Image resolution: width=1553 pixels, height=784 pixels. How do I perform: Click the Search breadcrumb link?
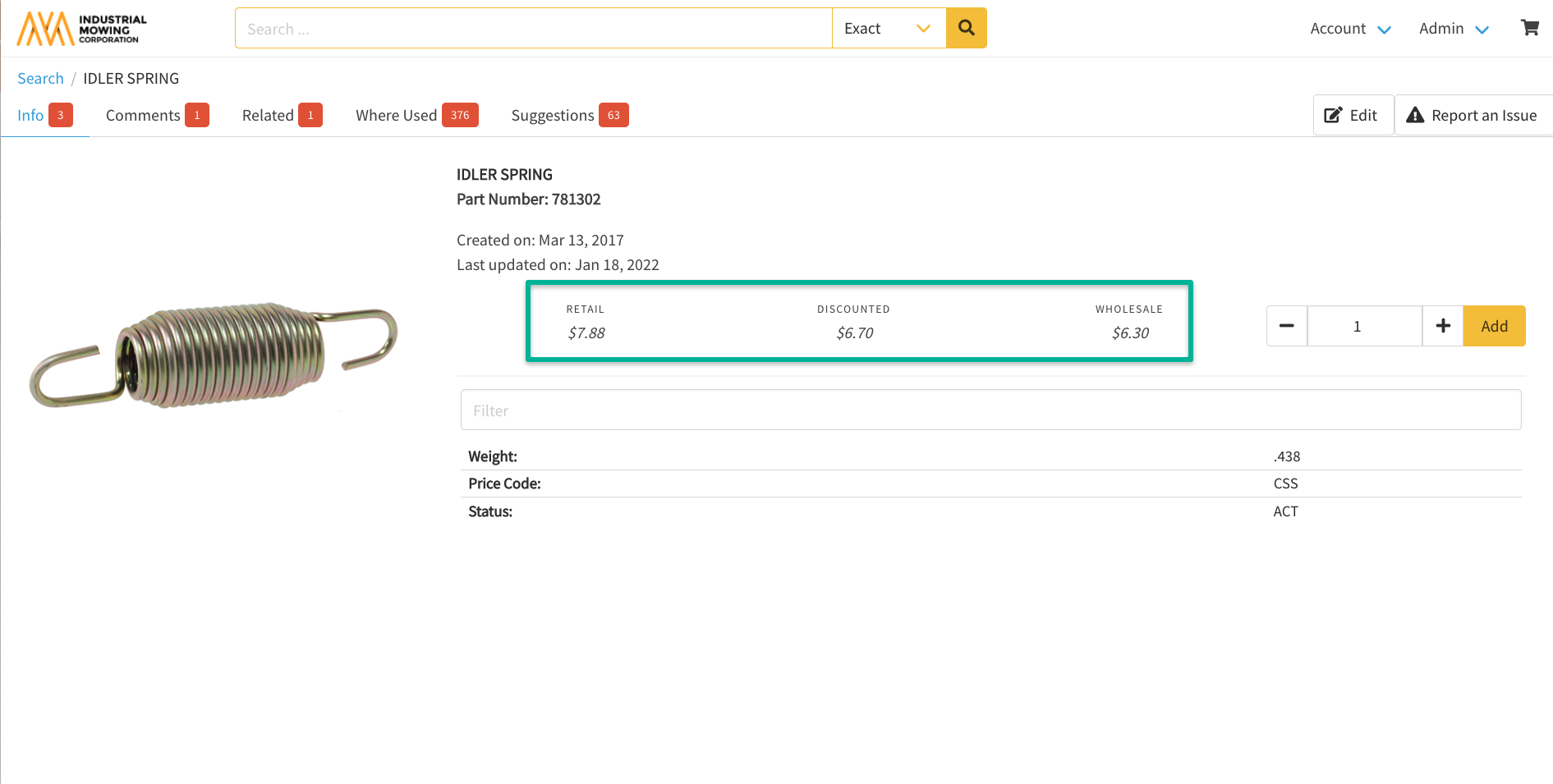pyautogui.click(x=40, y=79)
